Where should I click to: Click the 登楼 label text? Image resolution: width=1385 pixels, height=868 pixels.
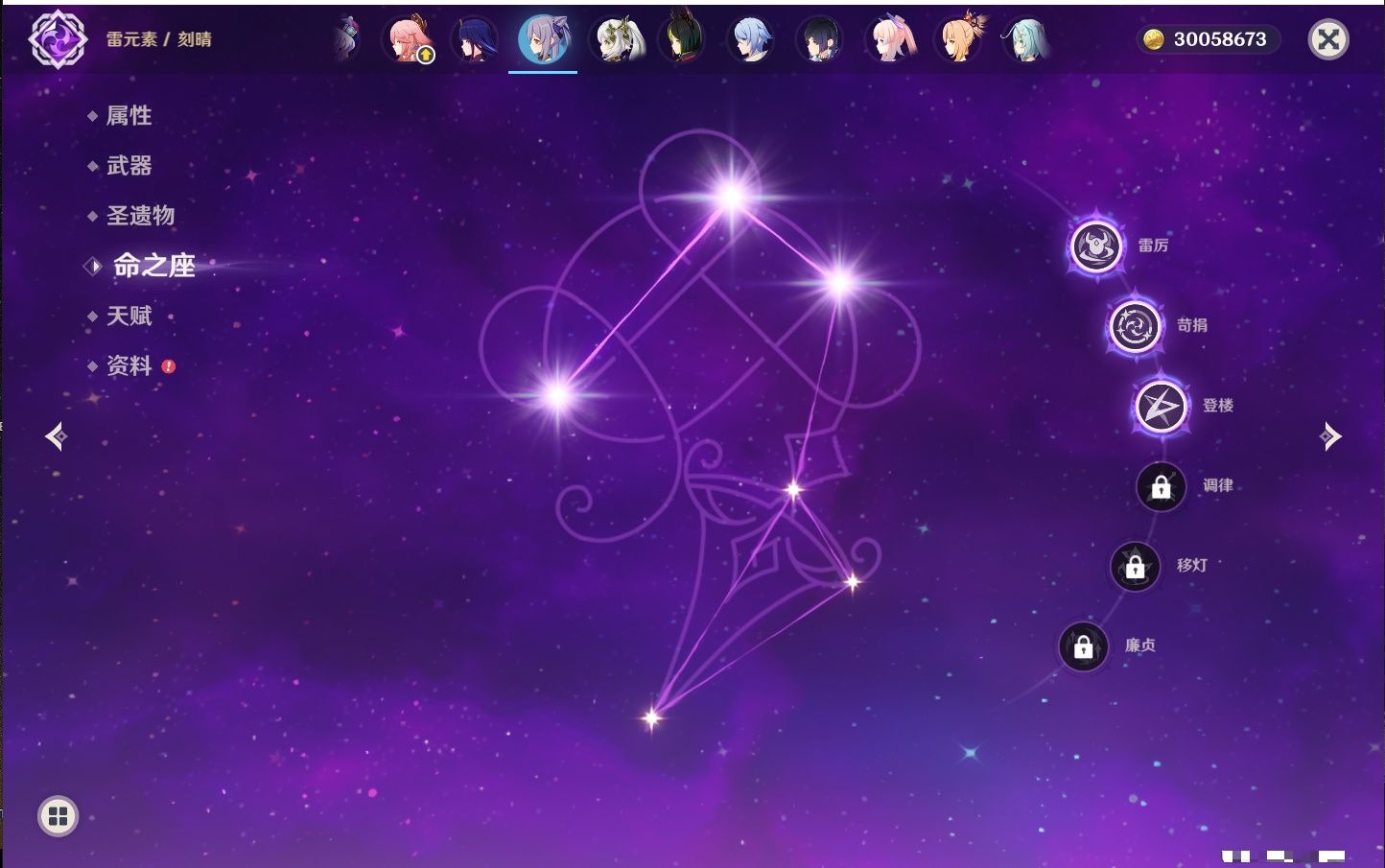click(x=1218, y=406)
